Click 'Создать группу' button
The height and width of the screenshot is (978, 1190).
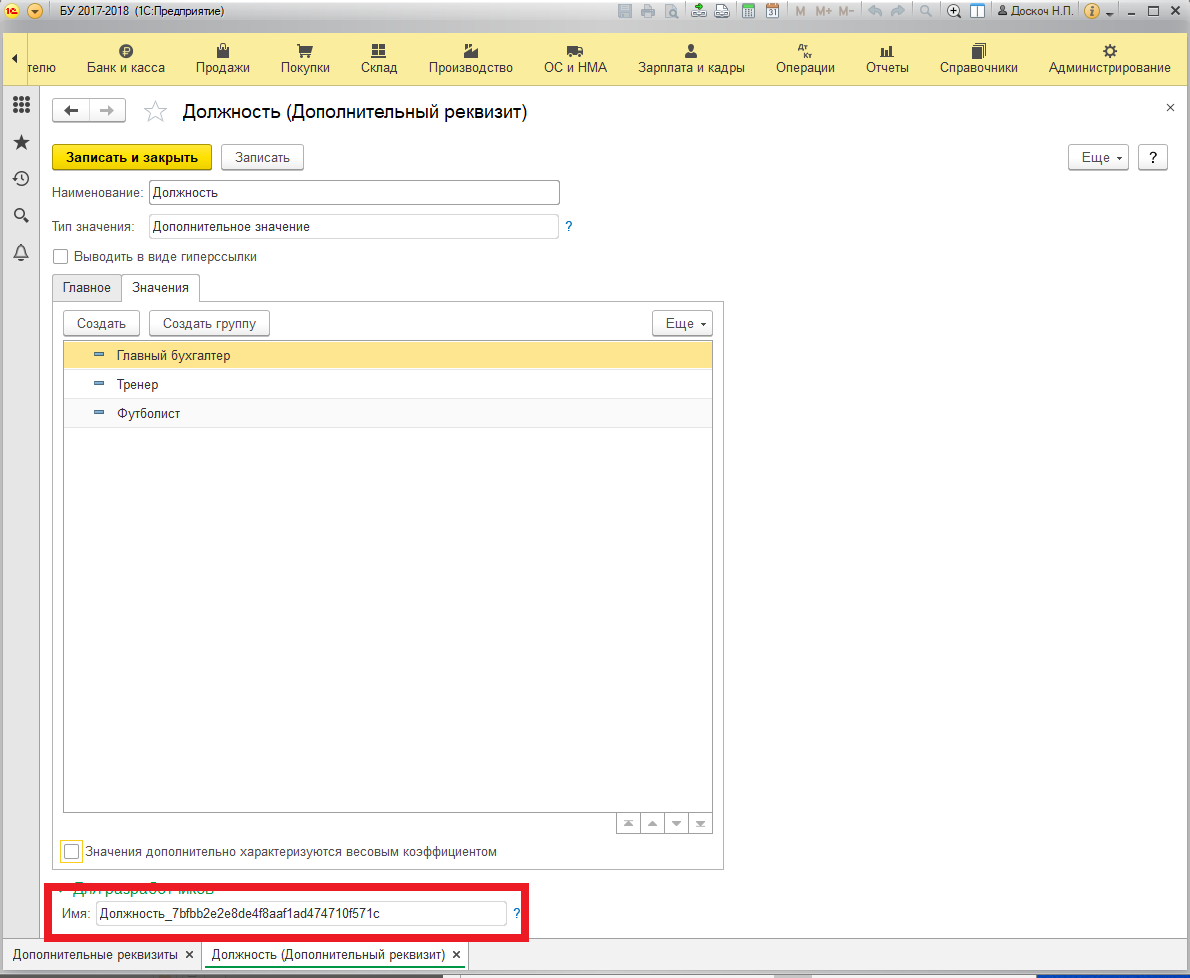point(209,323)
